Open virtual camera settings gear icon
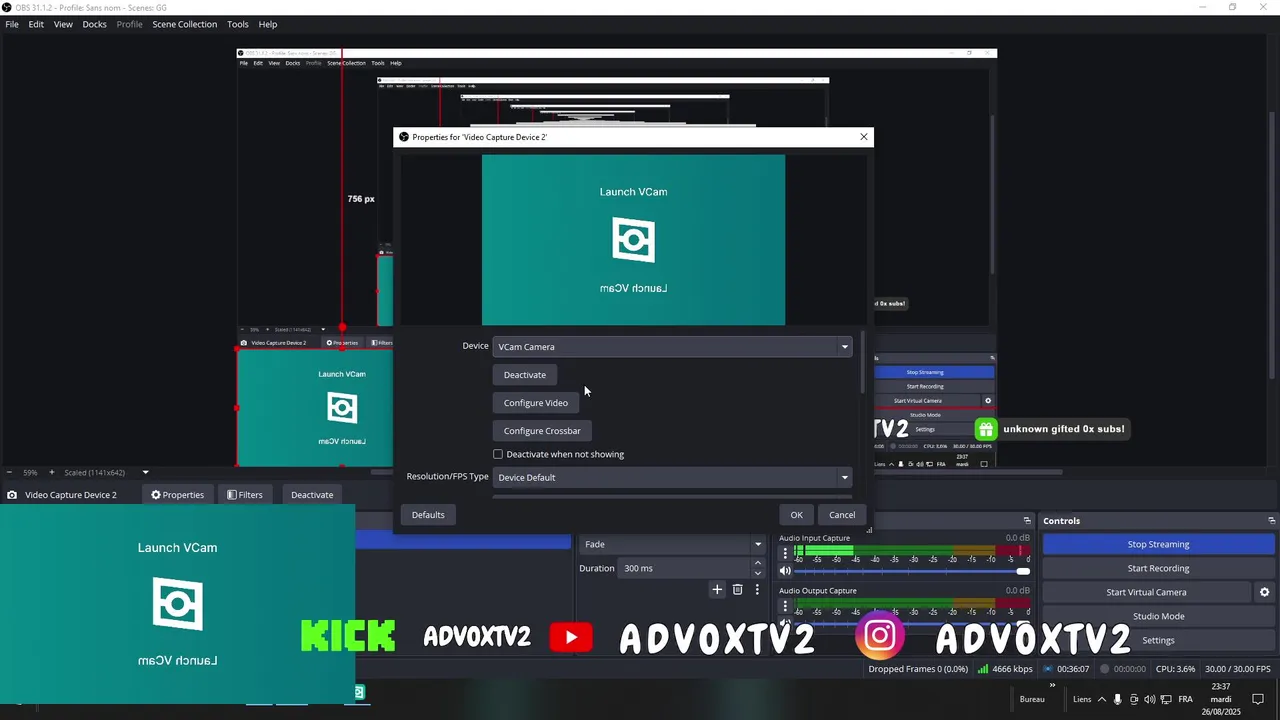Screen dimensions: 1280x720 click(x=1264, y=592)
